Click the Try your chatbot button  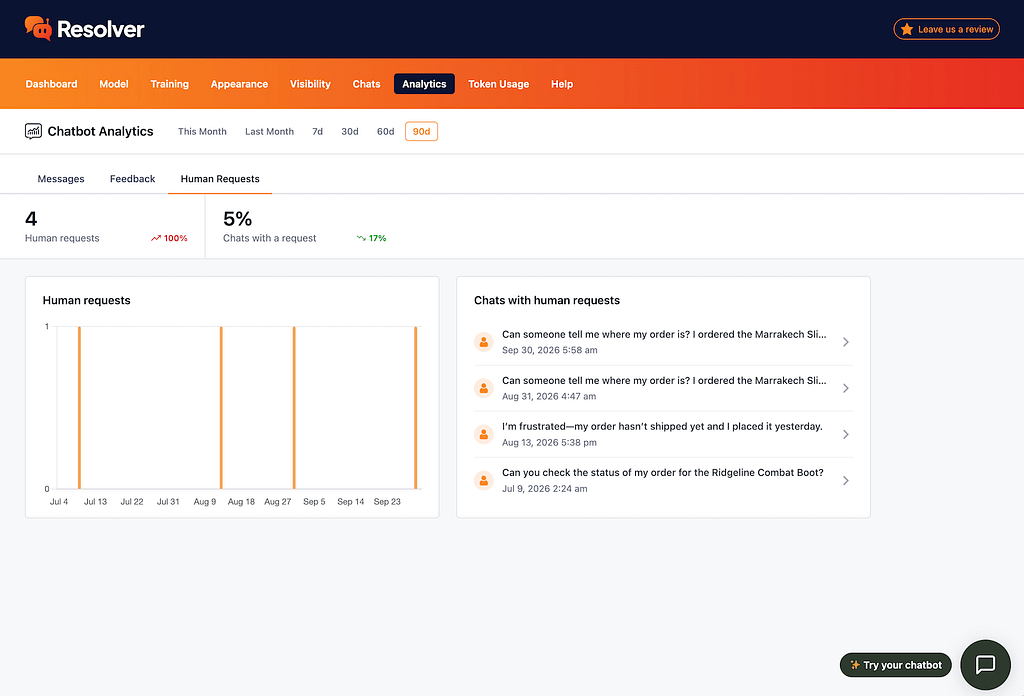coord(895,665)
